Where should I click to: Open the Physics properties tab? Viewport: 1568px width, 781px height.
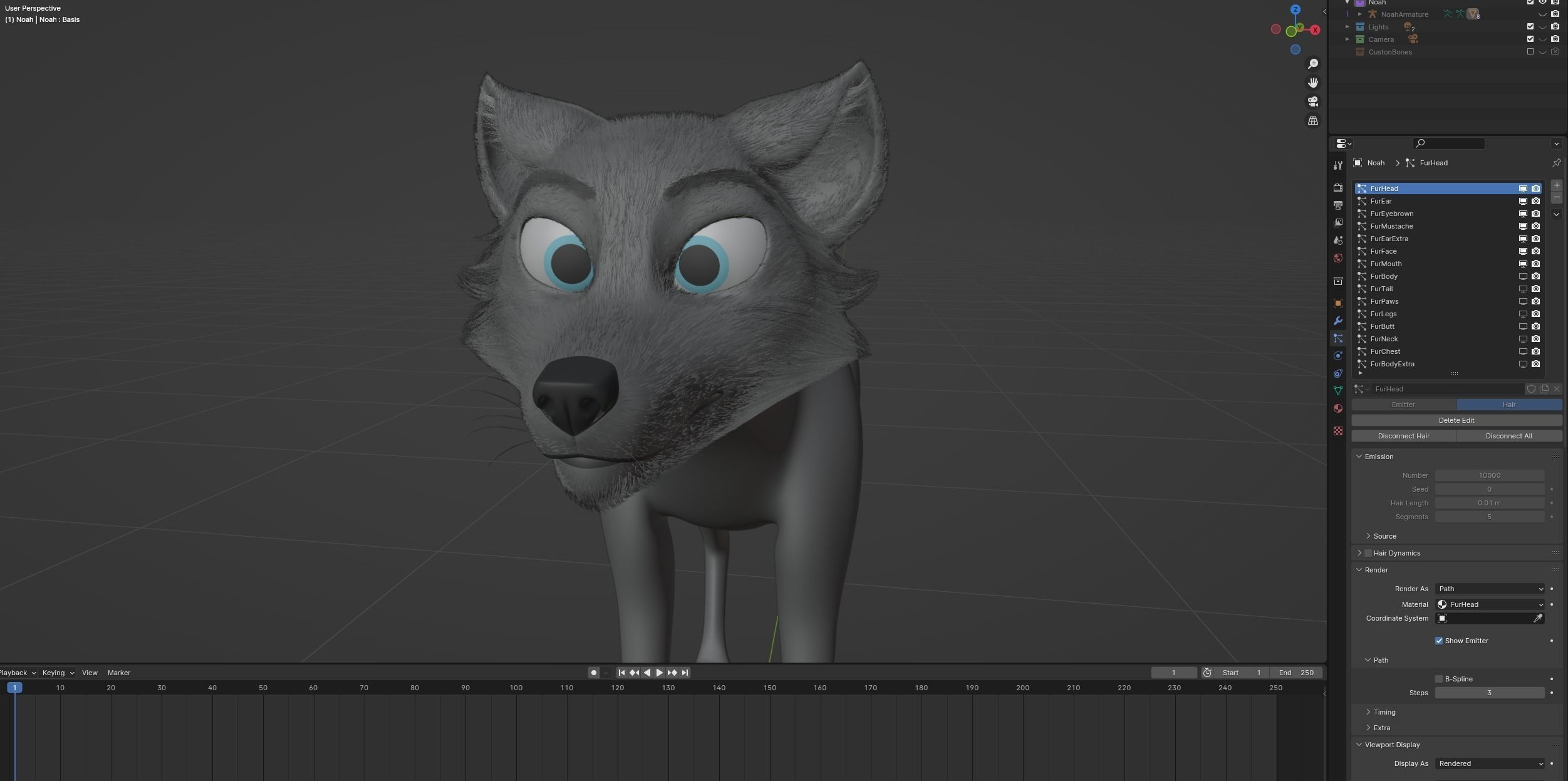[x=1337, y=356]
